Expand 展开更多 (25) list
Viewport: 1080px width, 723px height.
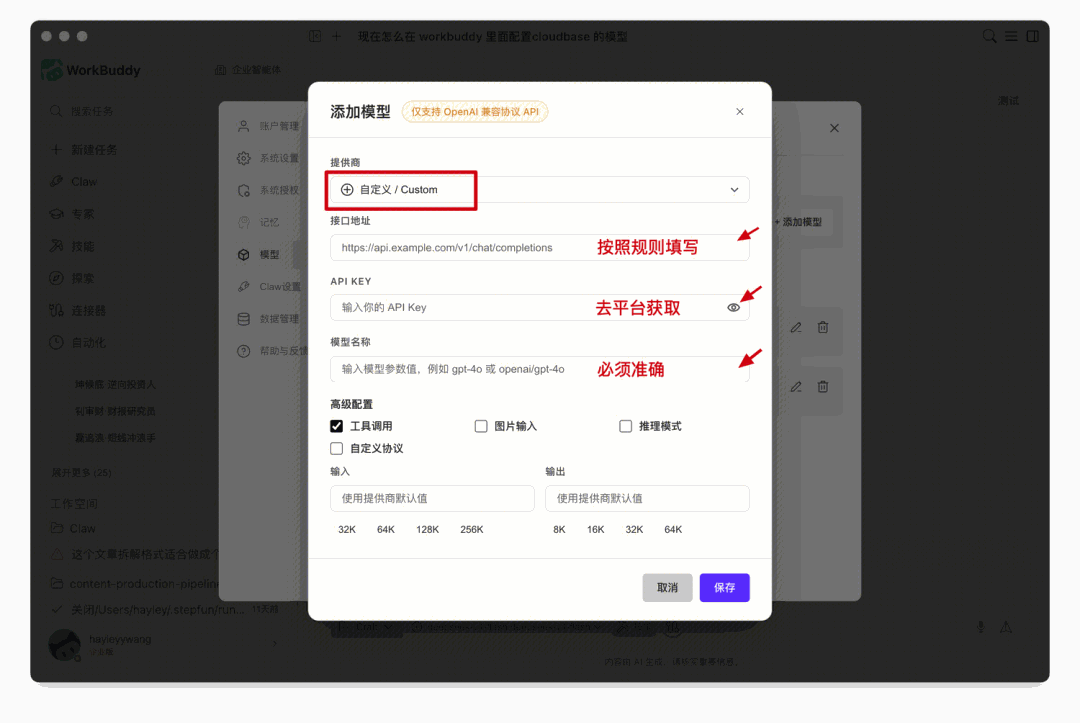[81, 472]
